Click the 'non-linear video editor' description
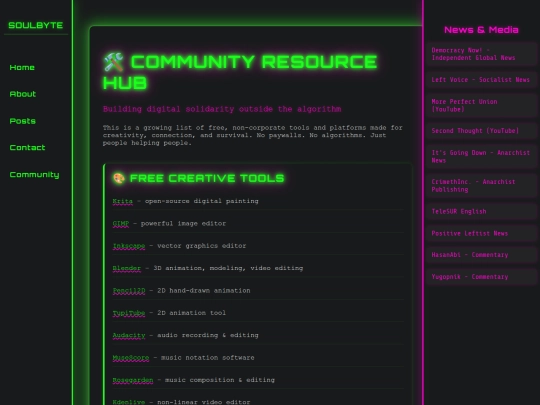Viewport: 540px width, 405px height. [204, 402]
